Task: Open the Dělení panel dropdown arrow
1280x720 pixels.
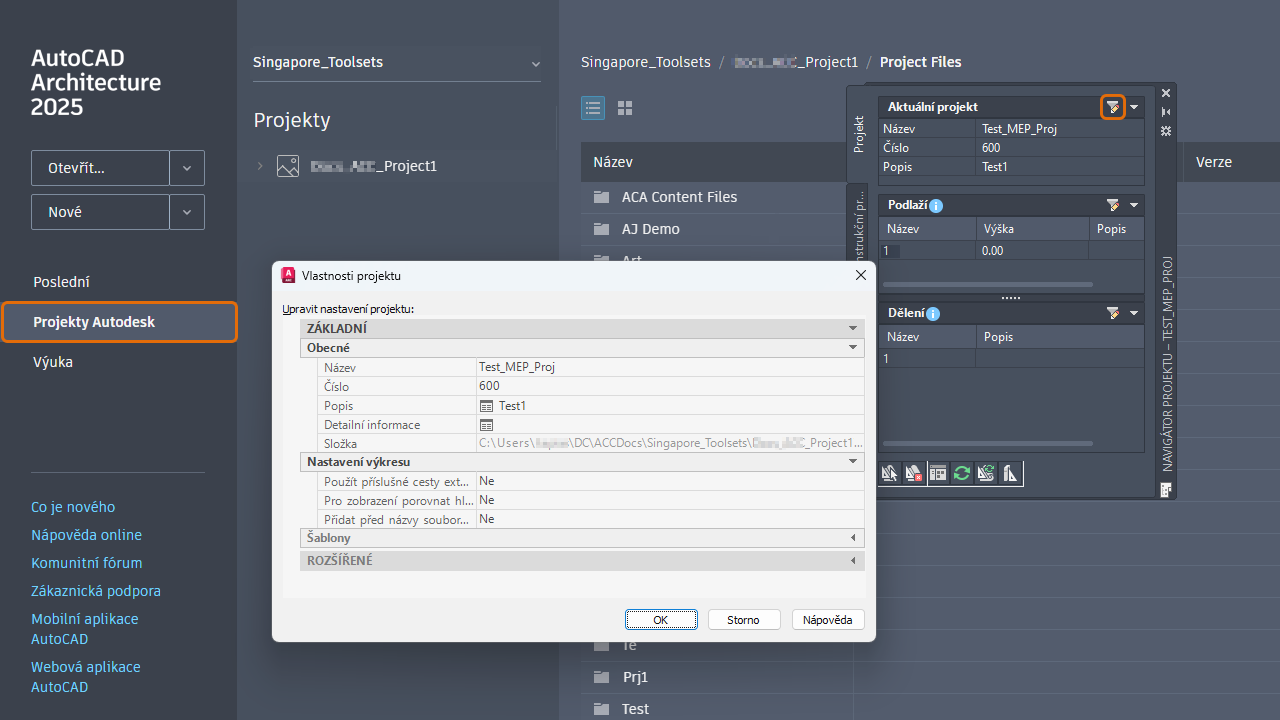Action: tap(1134, 313)
